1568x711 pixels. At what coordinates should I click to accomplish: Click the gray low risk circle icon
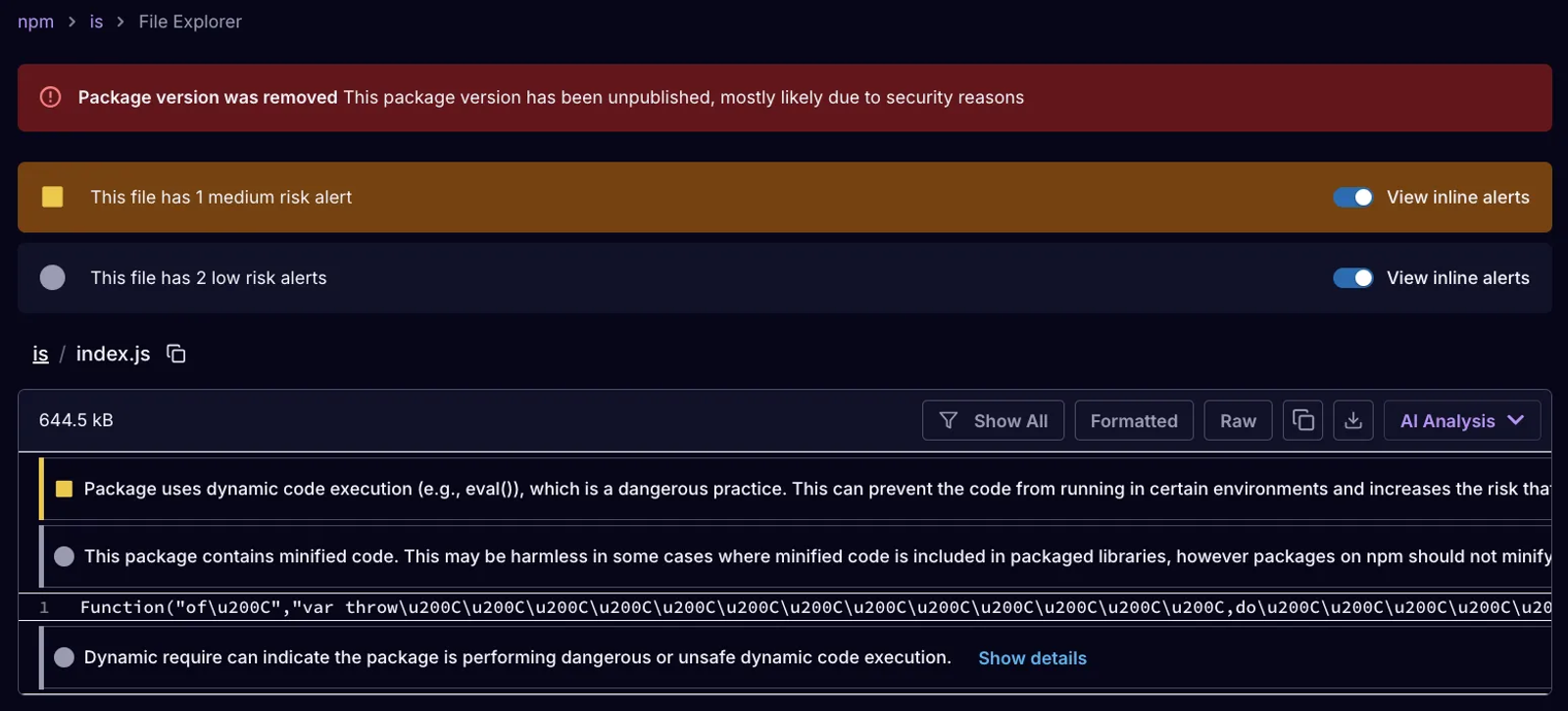(x=53, y=278)
